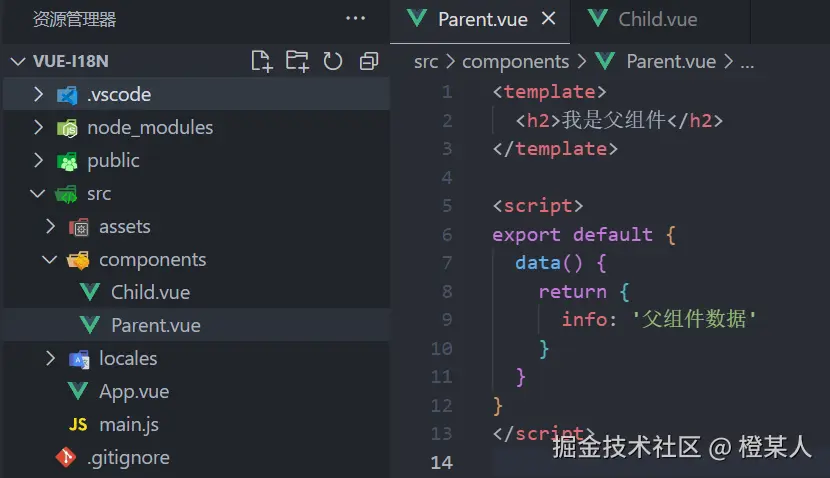The image size is (830, 478).
Task: Click the '我是父组件' heading text in code
Action: tap(614, 120)
